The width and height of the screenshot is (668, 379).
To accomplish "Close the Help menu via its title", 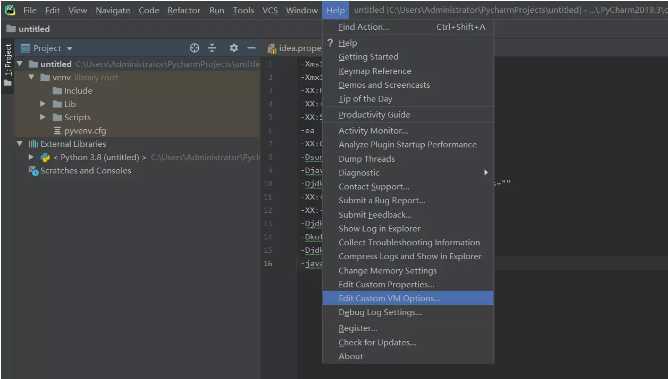I will point(335,10).
